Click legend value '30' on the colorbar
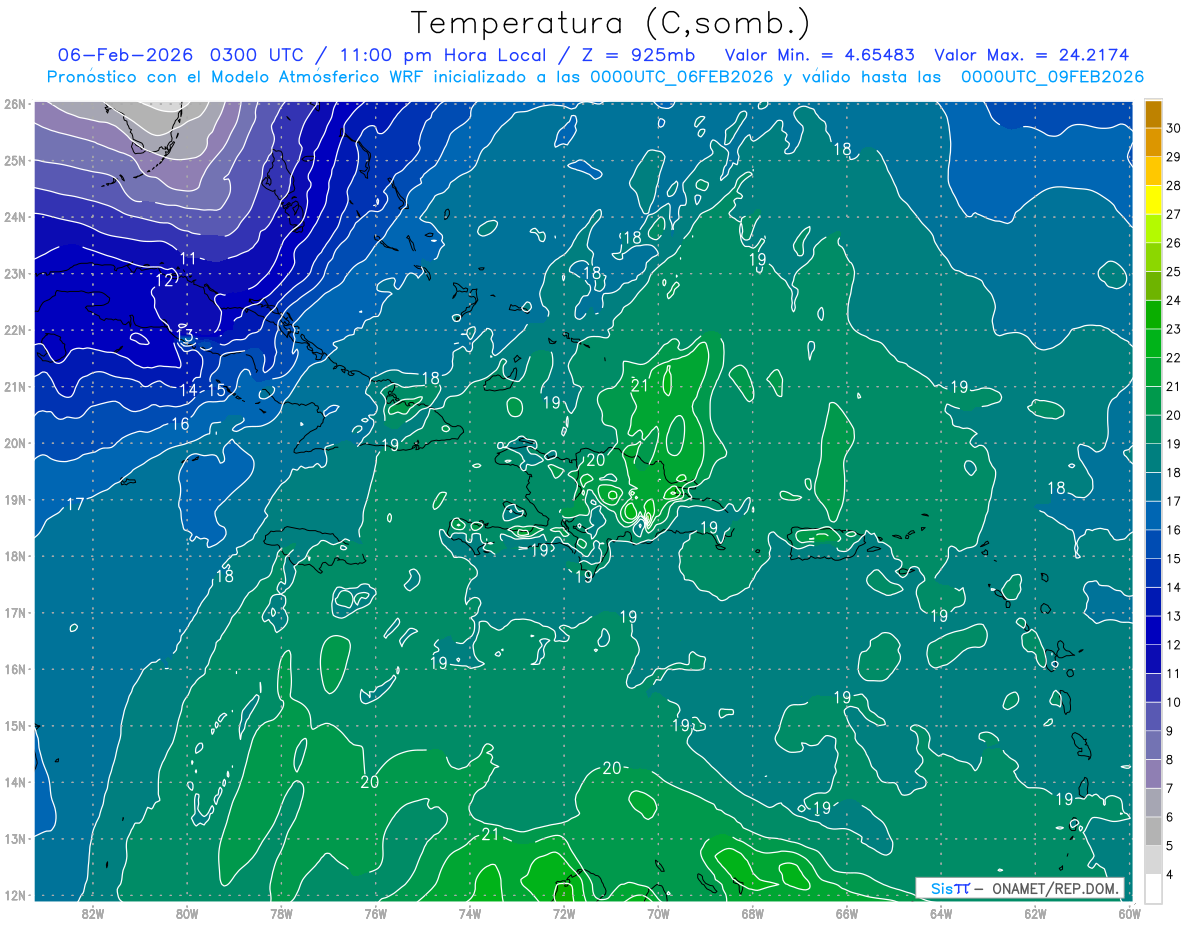Screen dimensions: 1200x927 [x=1174, y=128]
